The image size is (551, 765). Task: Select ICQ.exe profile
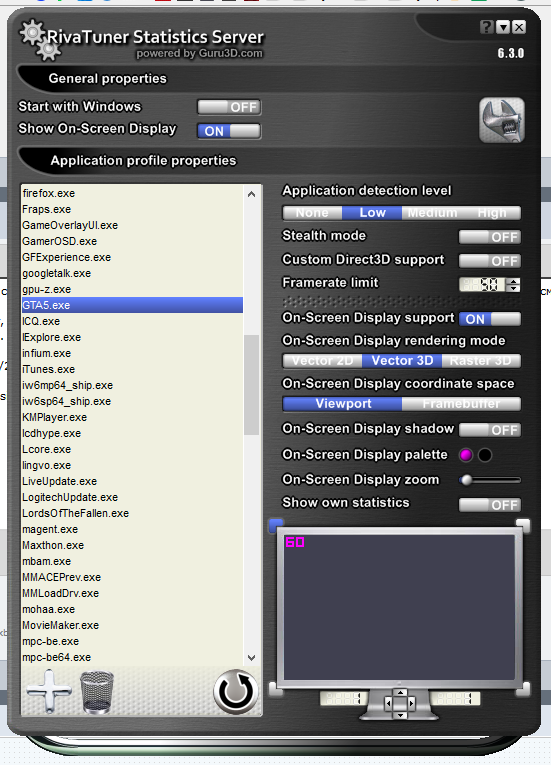tap(132, 322)
